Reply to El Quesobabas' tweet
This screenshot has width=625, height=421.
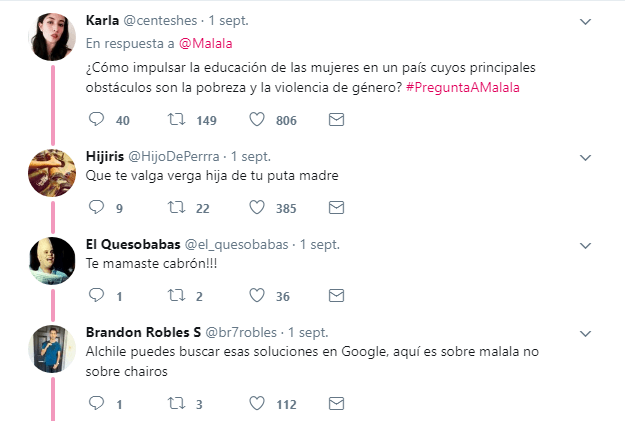[x=97, y=296]
